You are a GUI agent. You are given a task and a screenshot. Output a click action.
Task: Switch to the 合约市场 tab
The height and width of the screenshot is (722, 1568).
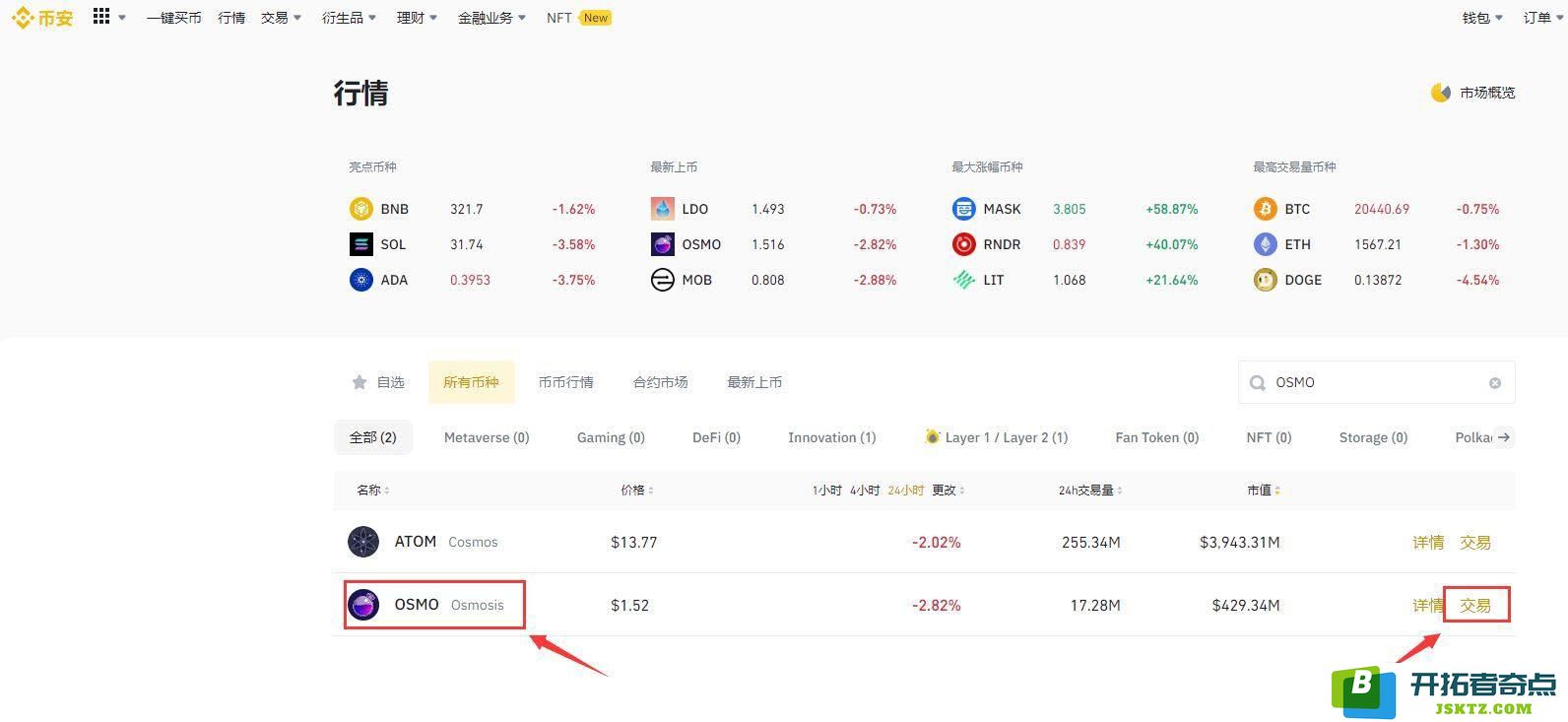(x=661, y=382)
